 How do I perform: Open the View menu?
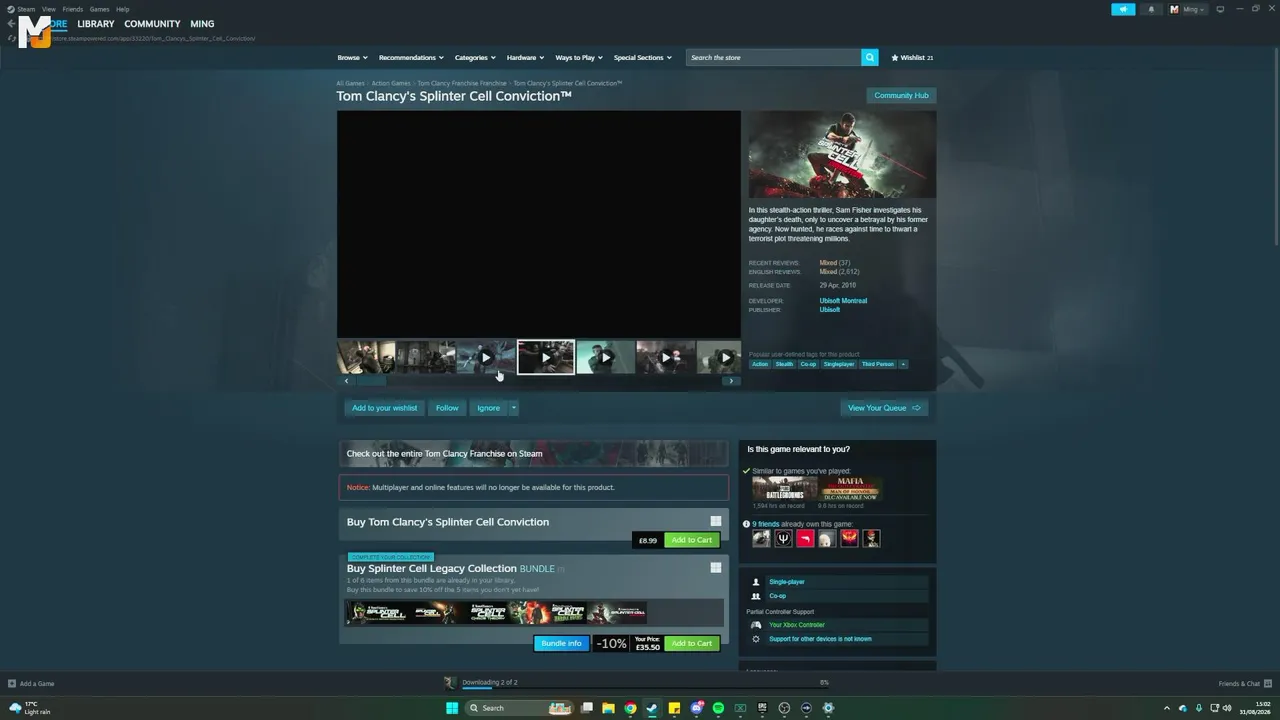coord(48,9)
